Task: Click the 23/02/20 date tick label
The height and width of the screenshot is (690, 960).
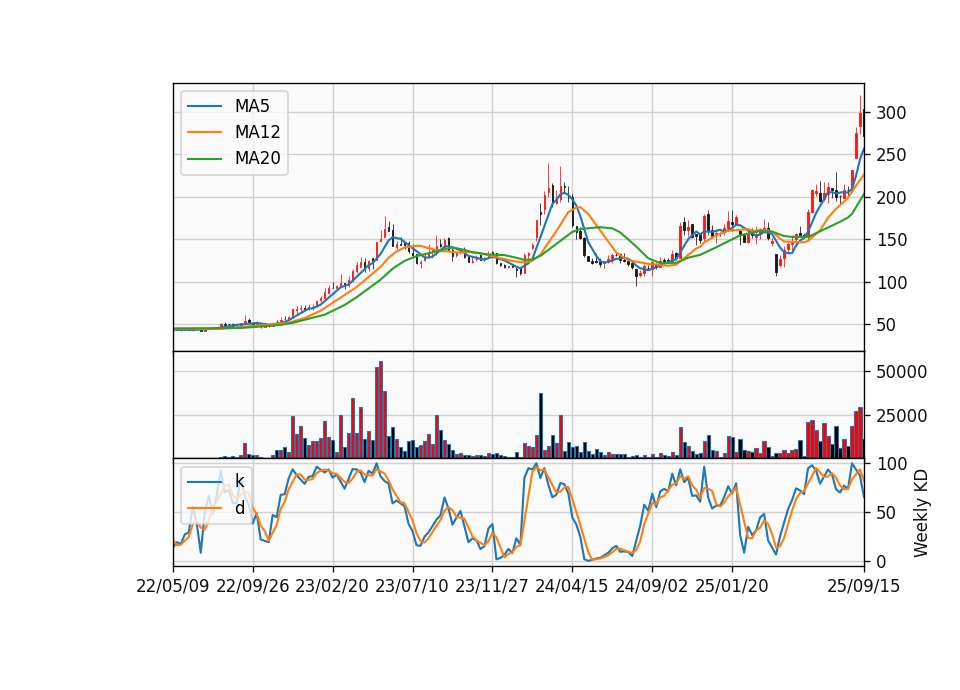Action: pos(332,586)
